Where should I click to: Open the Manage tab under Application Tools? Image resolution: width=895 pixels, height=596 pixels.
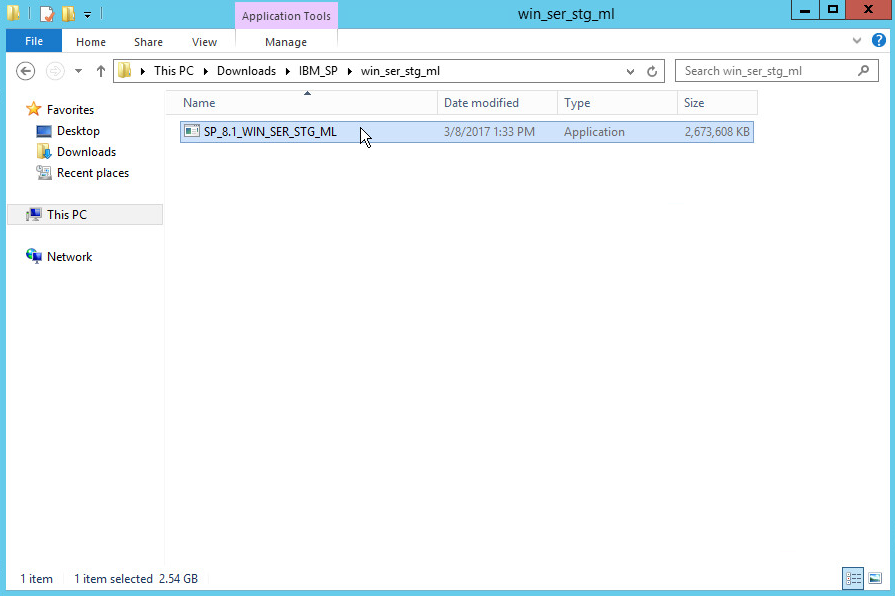click(286, 42)
